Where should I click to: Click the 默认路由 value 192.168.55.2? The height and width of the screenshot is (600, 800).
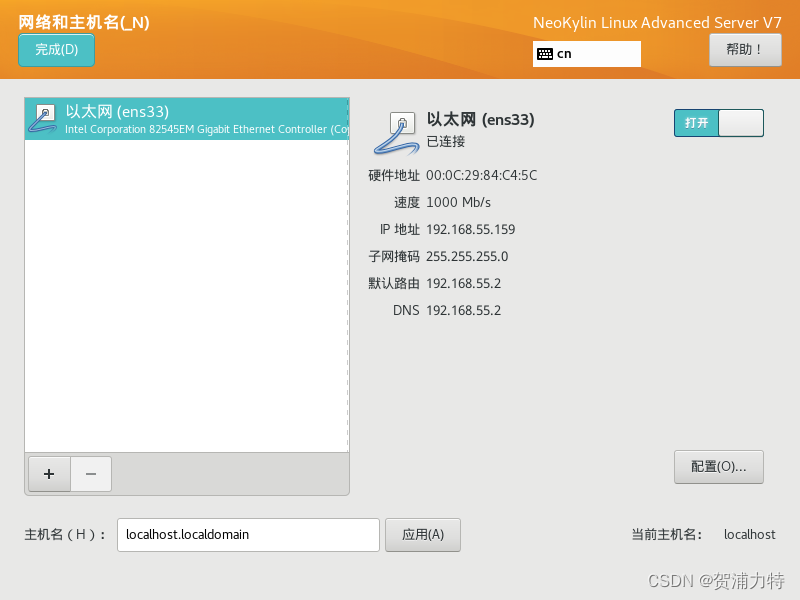click(463, 284)
